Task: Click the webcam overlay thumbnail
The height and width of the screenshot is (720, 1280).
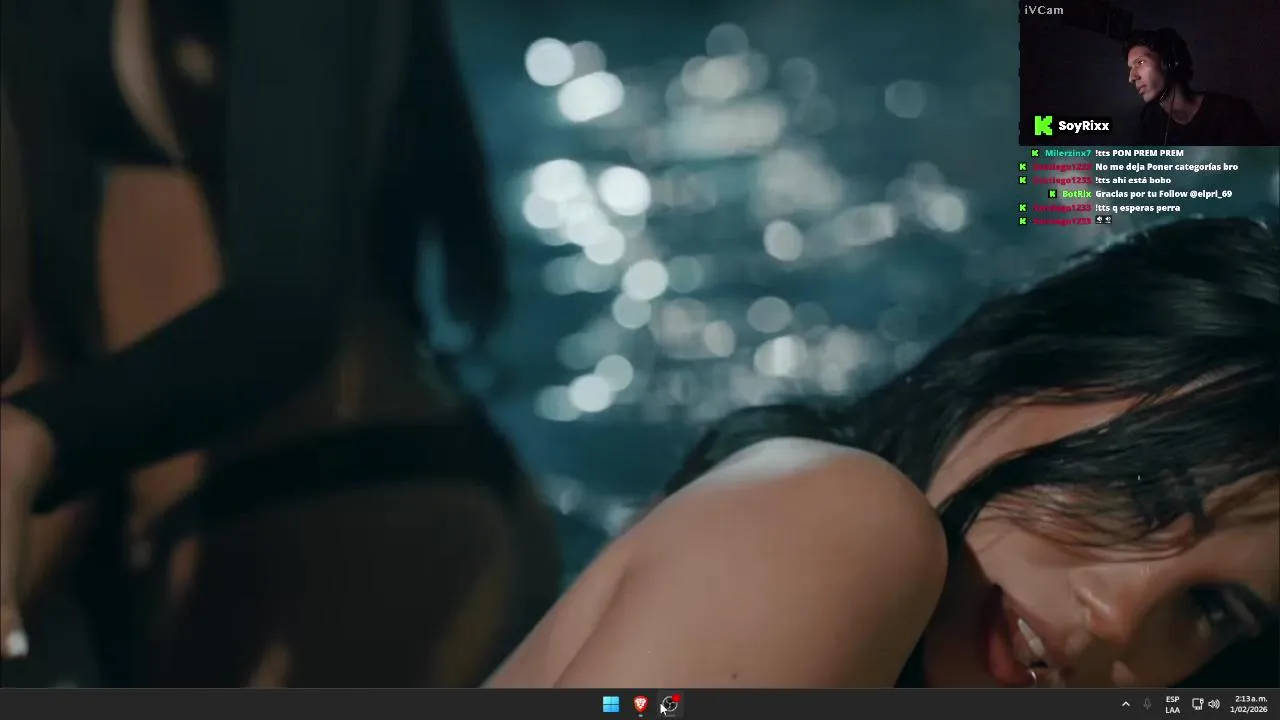Action: tap(1149, 73)
